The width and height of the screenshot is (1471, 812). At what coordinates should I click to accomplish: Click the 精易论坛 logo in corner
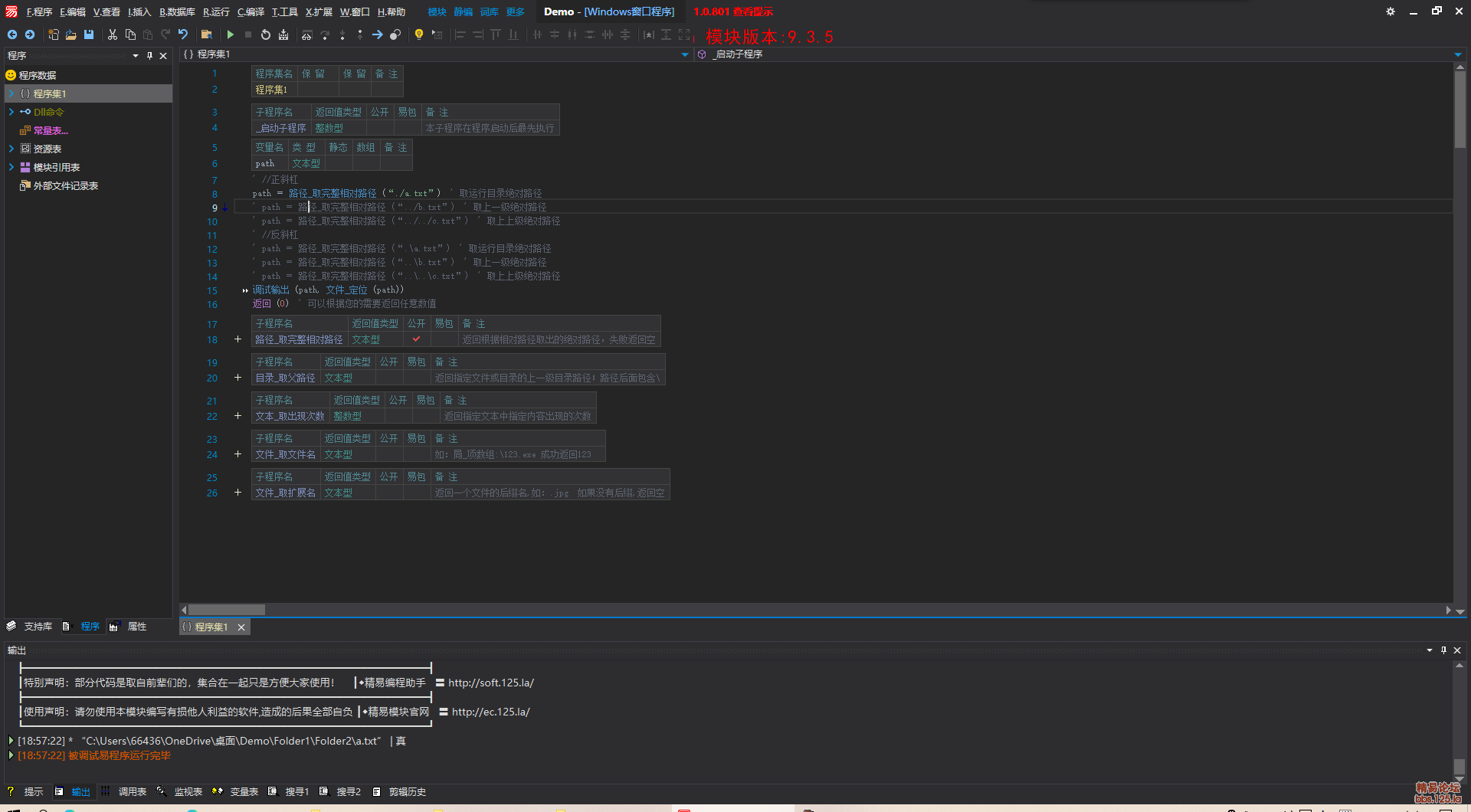click(x=1438, y=792)
